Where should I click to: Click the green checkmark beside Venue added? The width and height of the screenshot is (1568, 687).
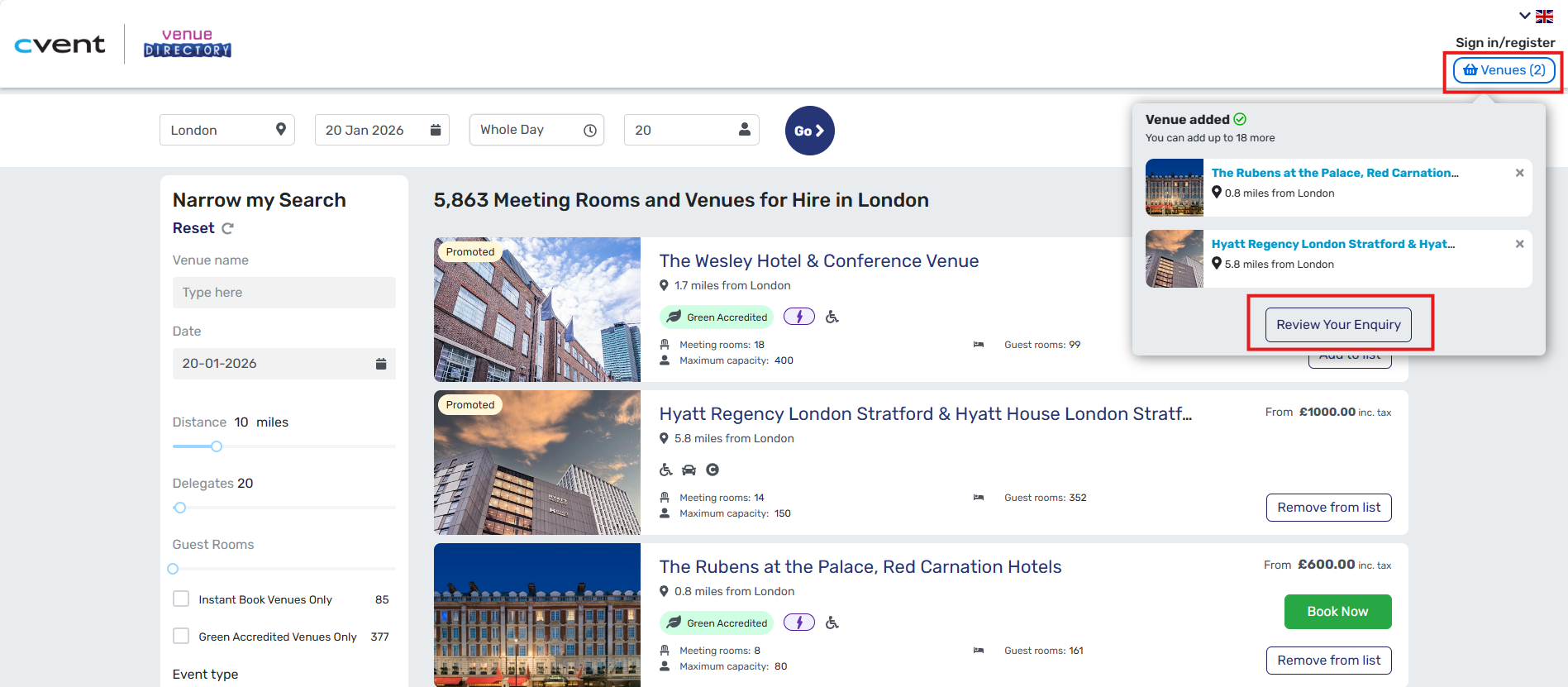tap(1240, 119)
